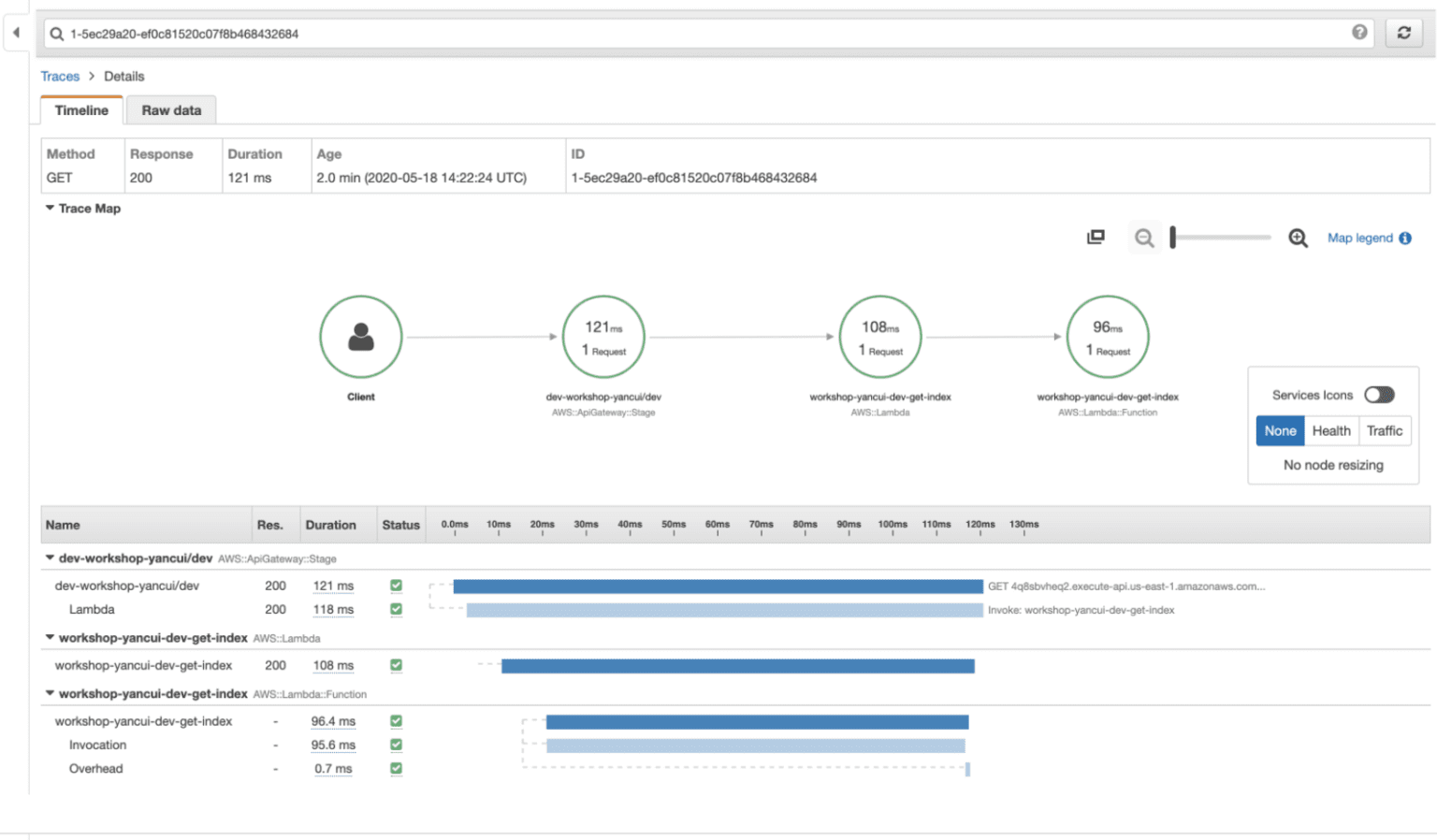Select the Health node coloring option

1331,430
